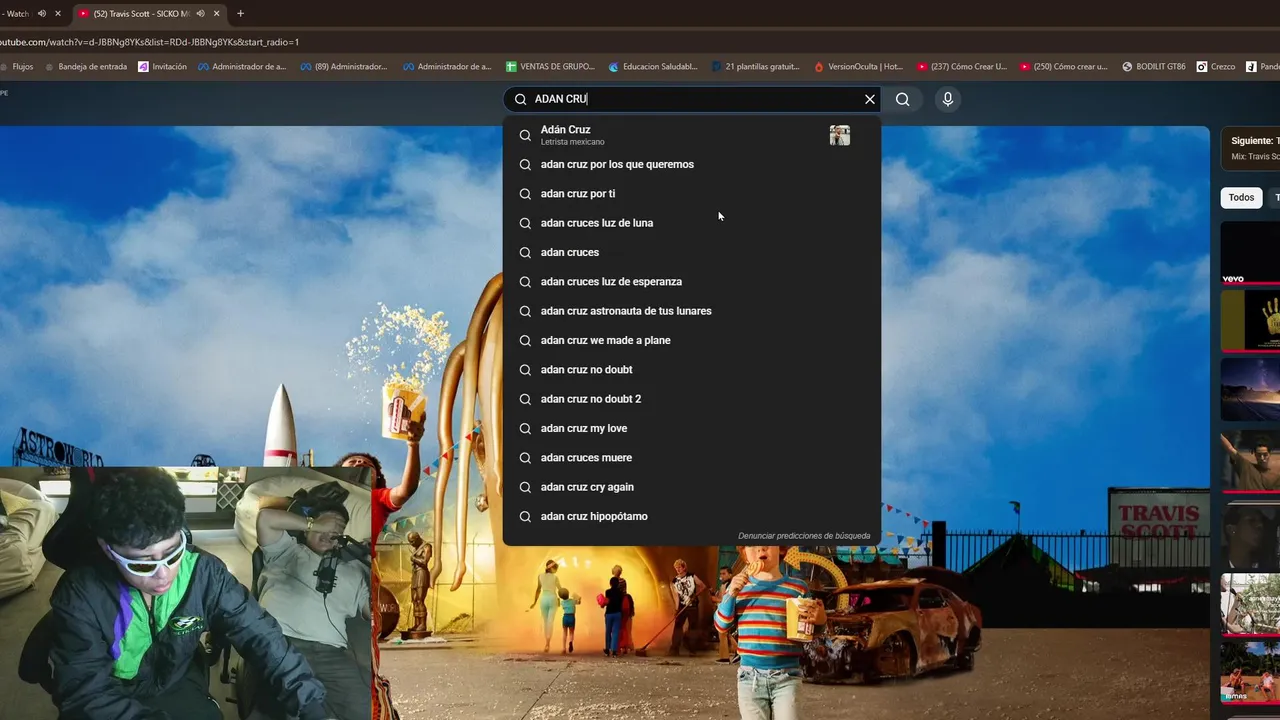Open the Invitación bookmark
This screenshot has height=720, width=1280.
162,67
